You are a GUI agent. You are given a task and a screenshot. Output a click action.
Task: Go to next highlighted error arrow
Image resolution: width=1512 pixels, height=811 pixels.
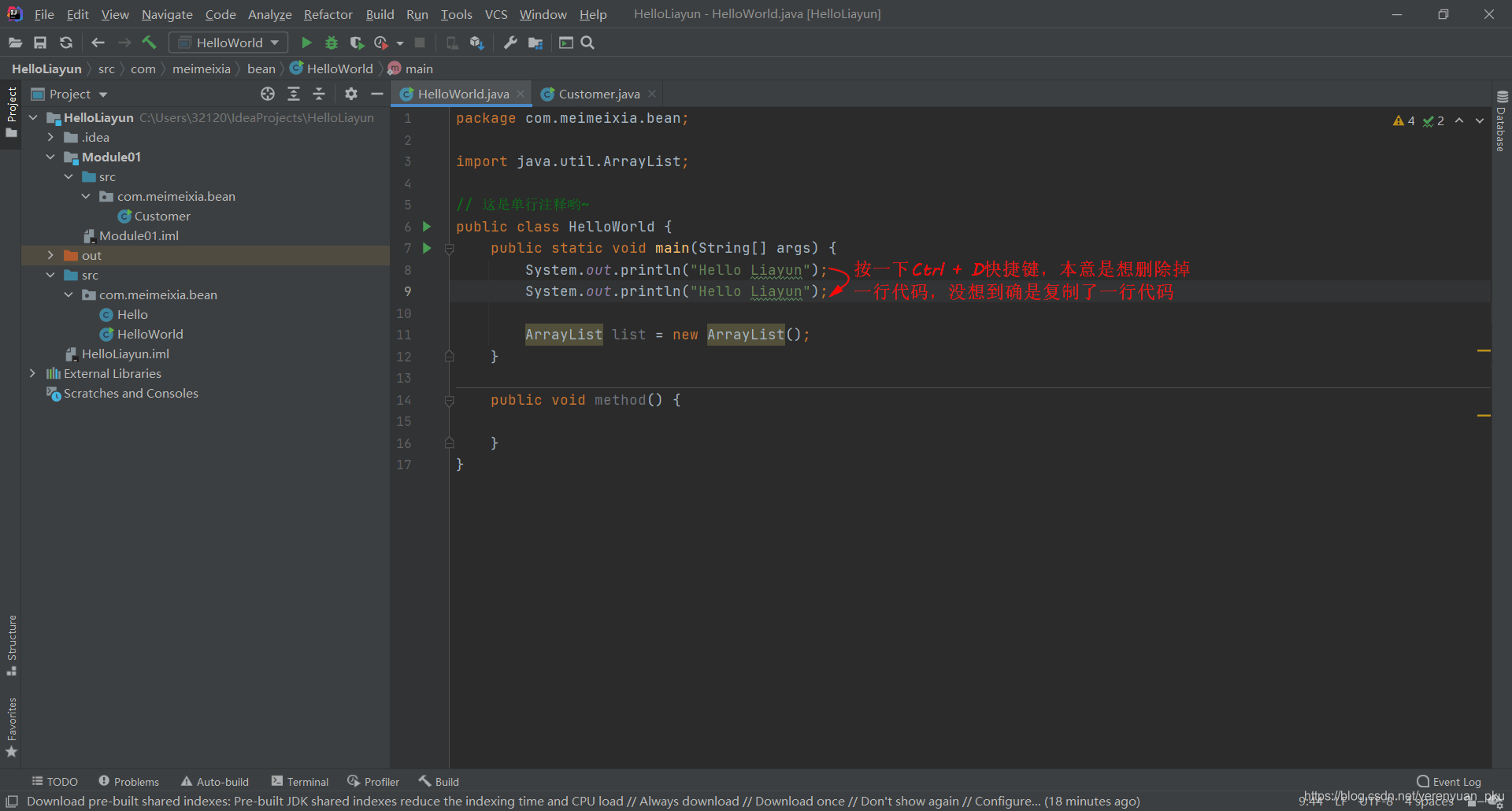[1480, 120]
